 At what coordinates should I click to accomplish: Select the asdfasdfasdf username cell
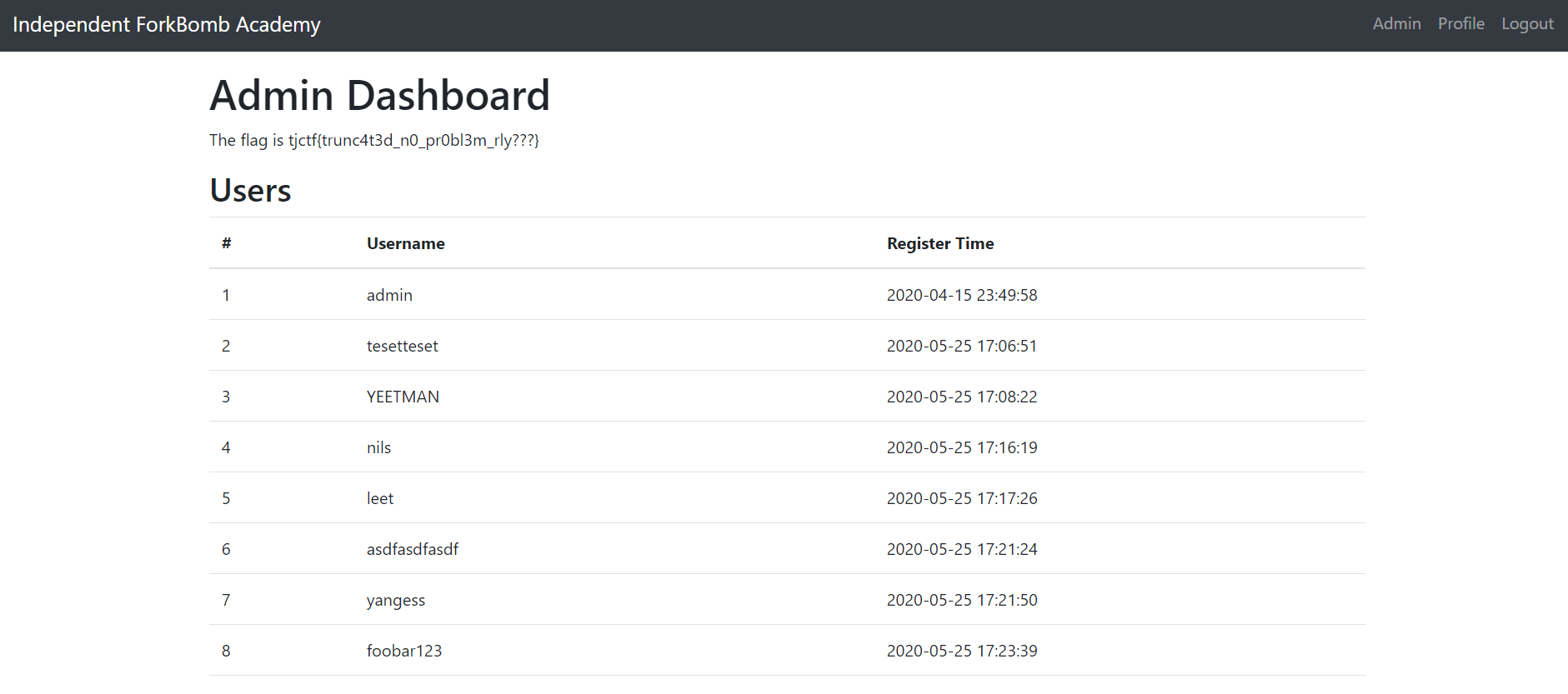pos(412,549)
